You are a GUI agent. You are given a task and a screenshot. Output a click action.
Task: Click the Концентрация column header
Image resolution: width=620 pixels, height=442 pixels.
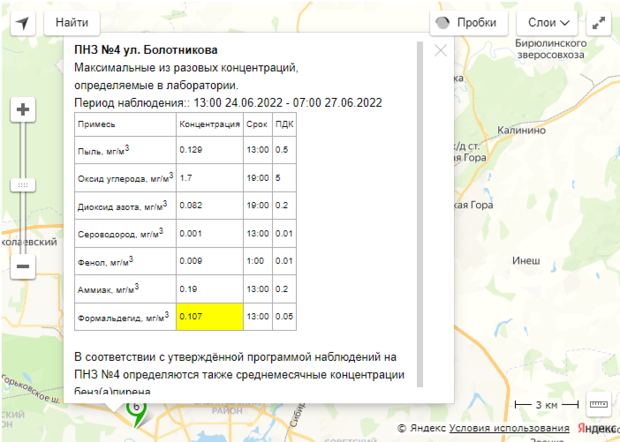(x=208, y=124)
